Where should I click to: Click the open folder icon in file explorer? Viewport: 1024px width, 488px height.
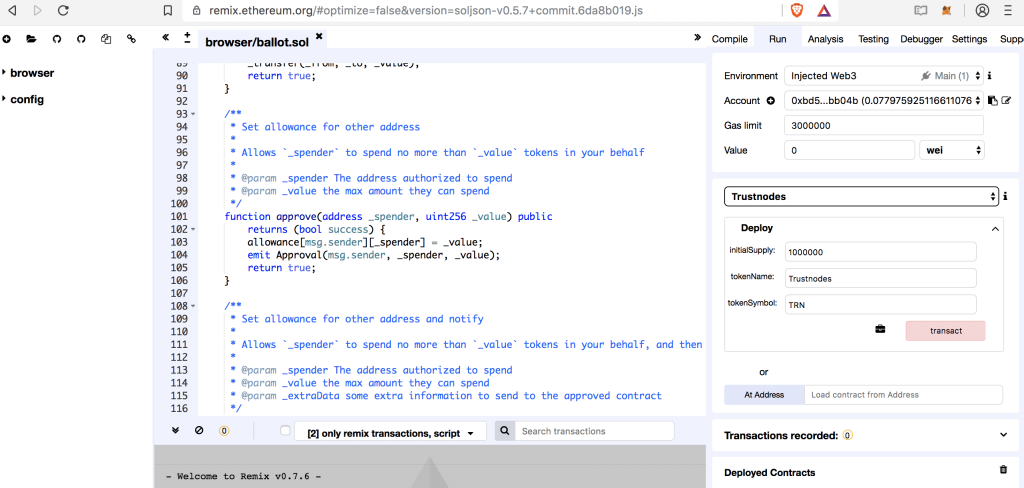point(31,39)
